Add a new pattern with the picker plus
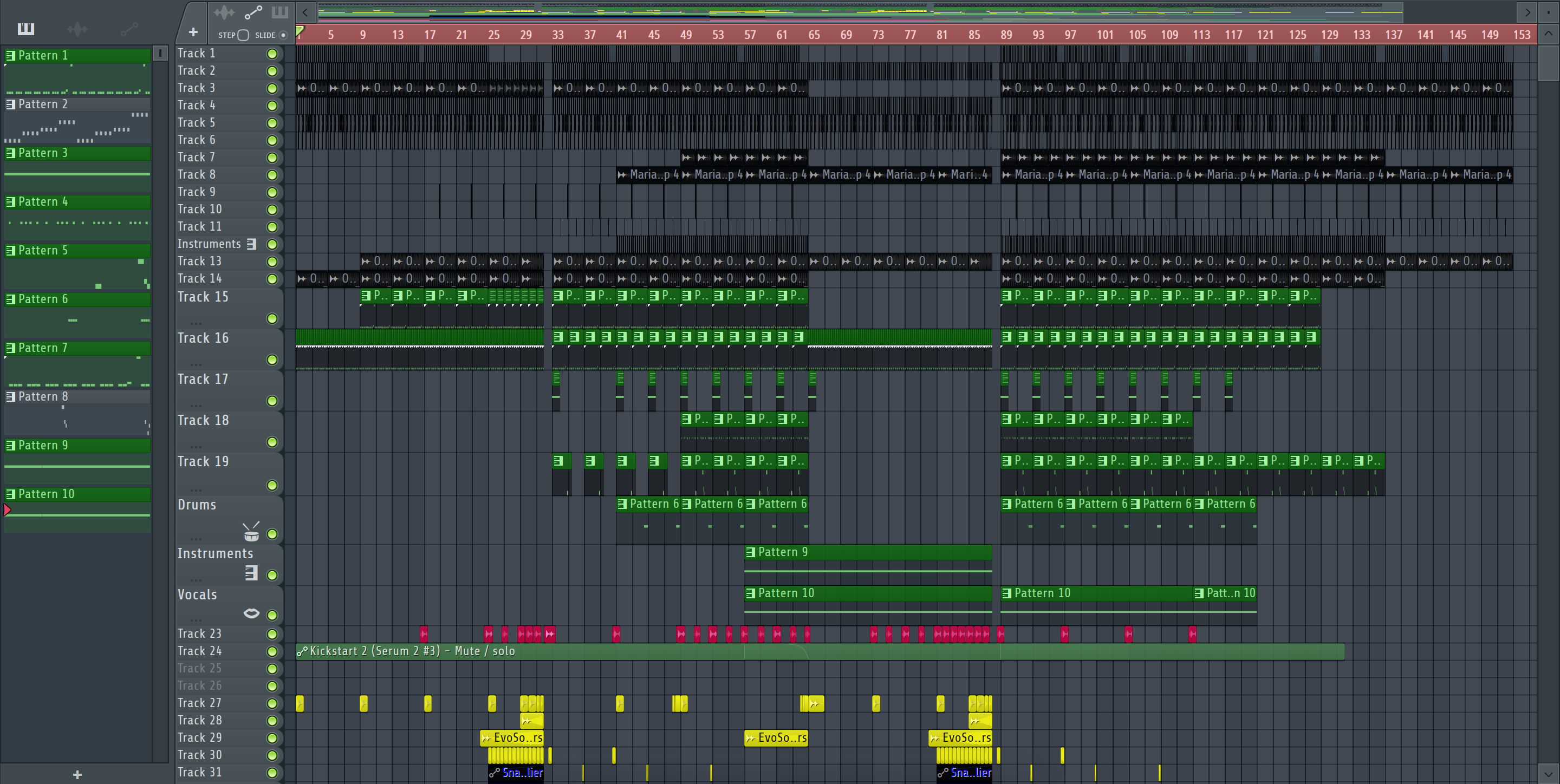Image resolution: width=1560 pixels, height=784 pixels. (x=77, y=774)
